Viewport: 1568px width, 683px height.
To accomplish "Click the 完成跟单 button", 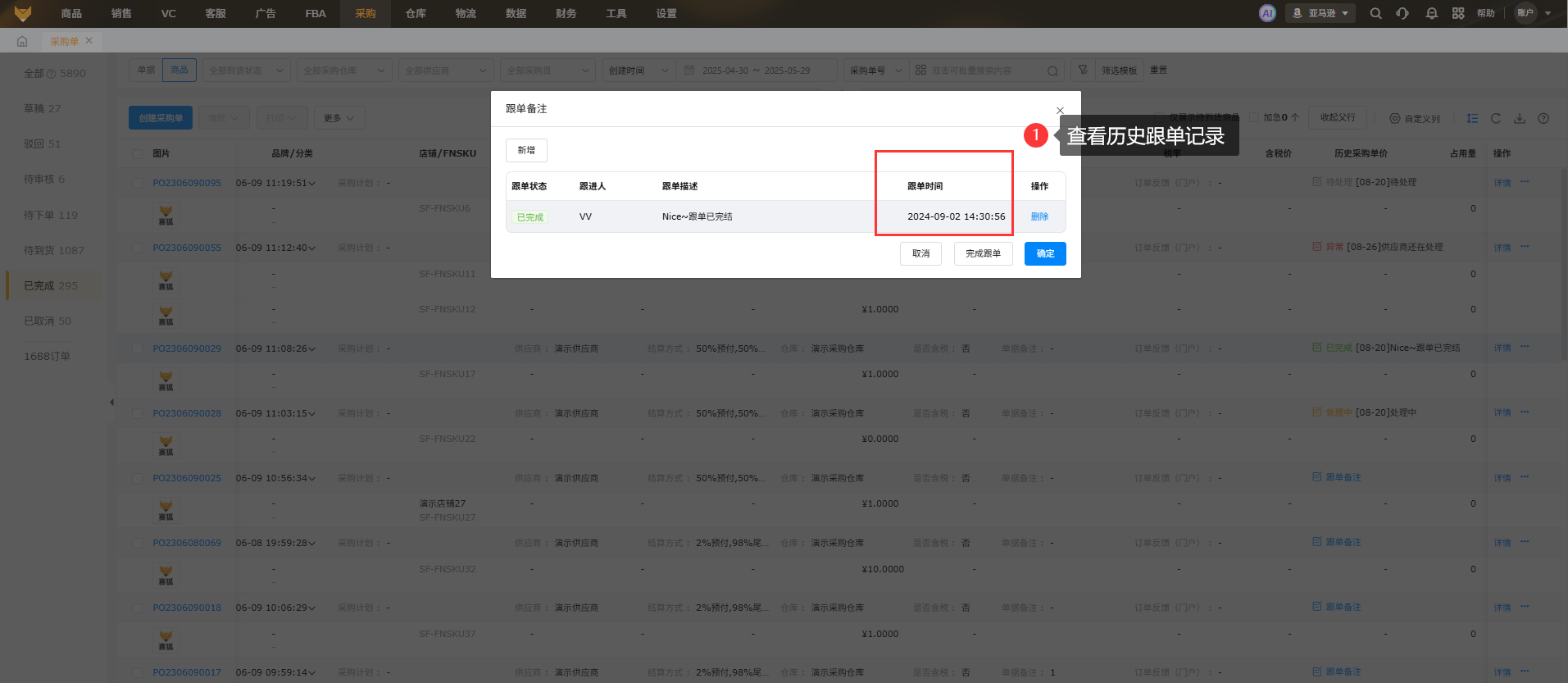I will coord(984,254).
